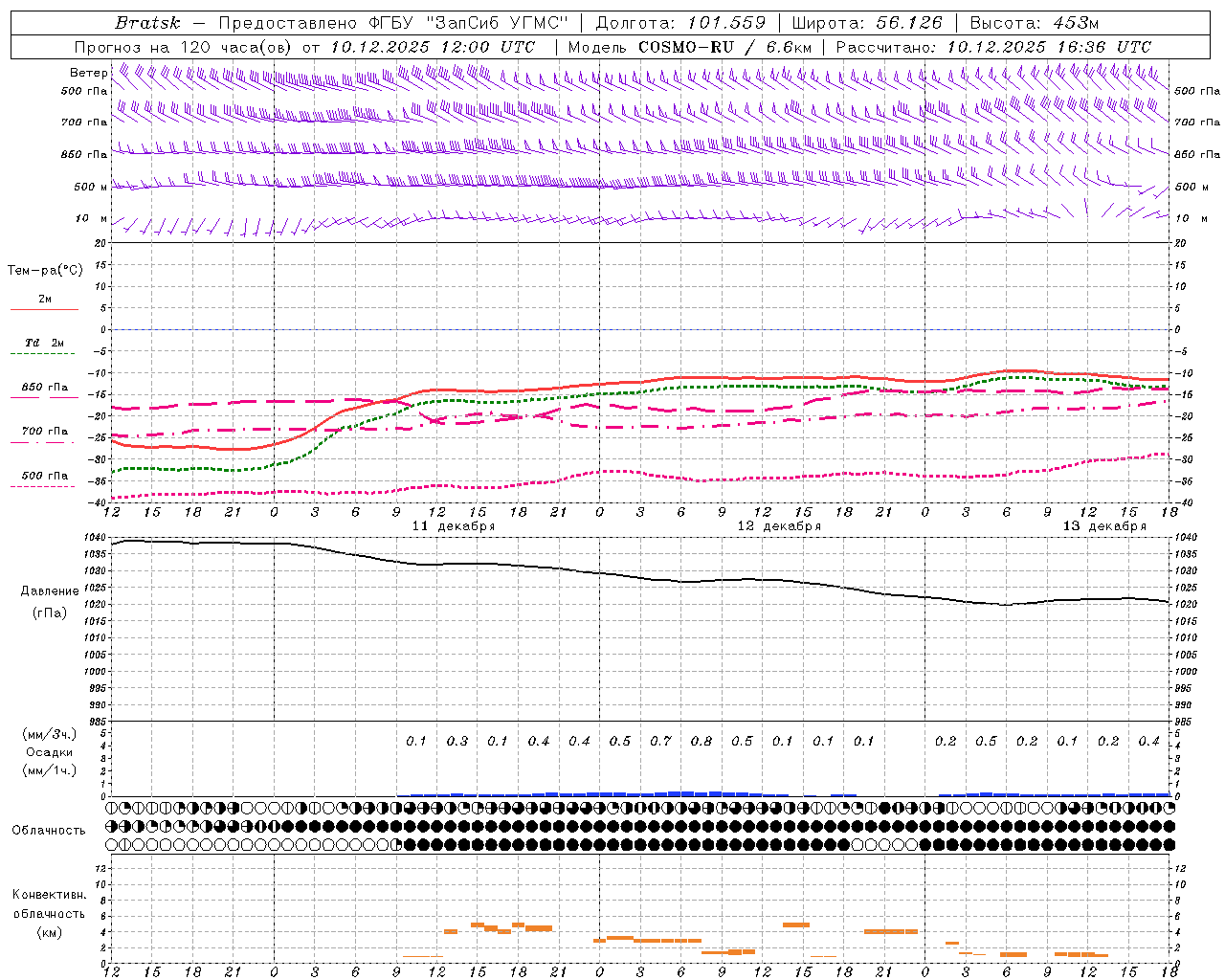1225x980 pixels.
Task: Click the "Облачность" cloud cover label
Action: [x=49, y=830]
